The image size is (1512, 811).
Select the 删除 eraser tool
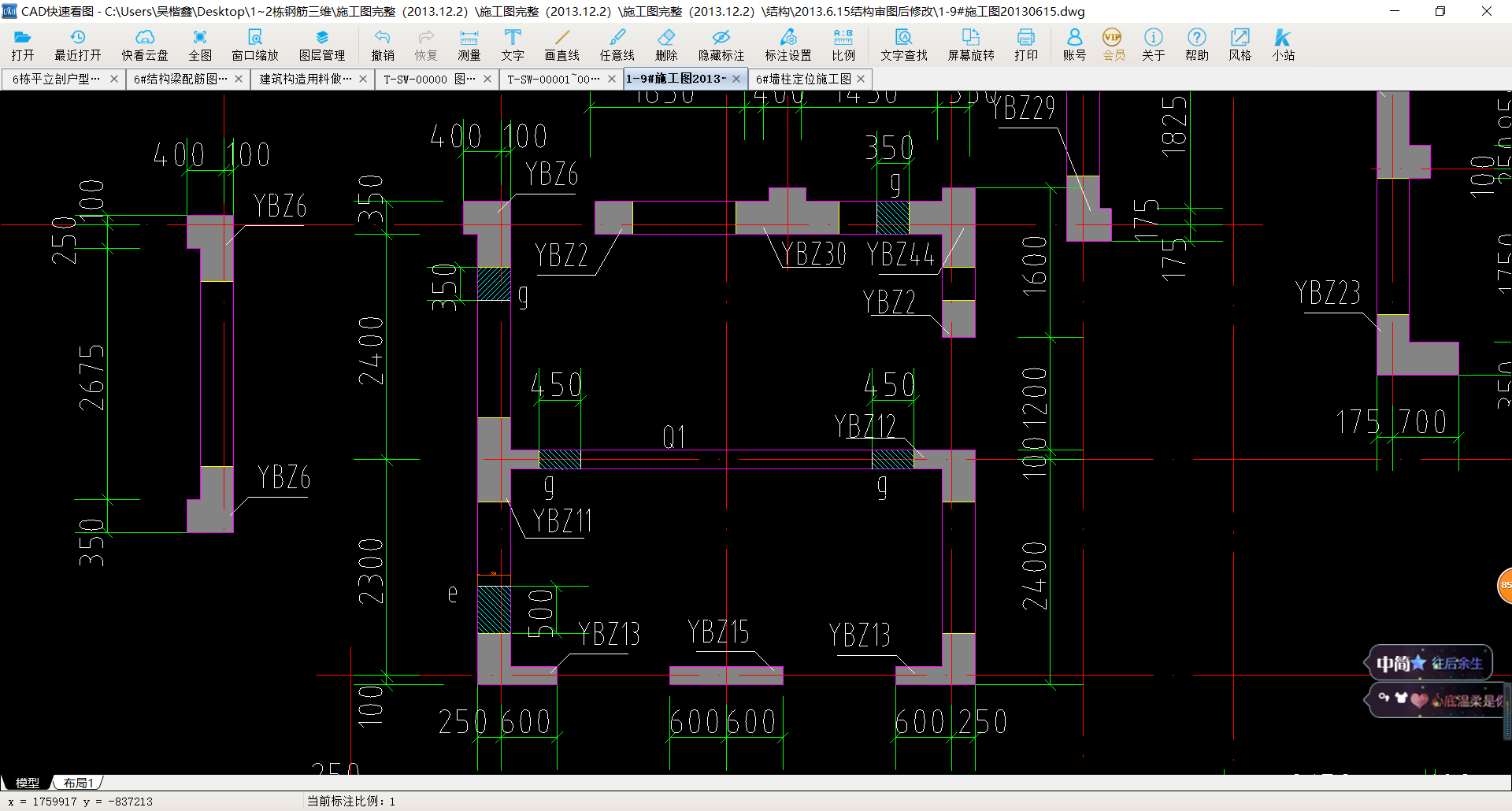pyautogui.click(x=666, y=45)
